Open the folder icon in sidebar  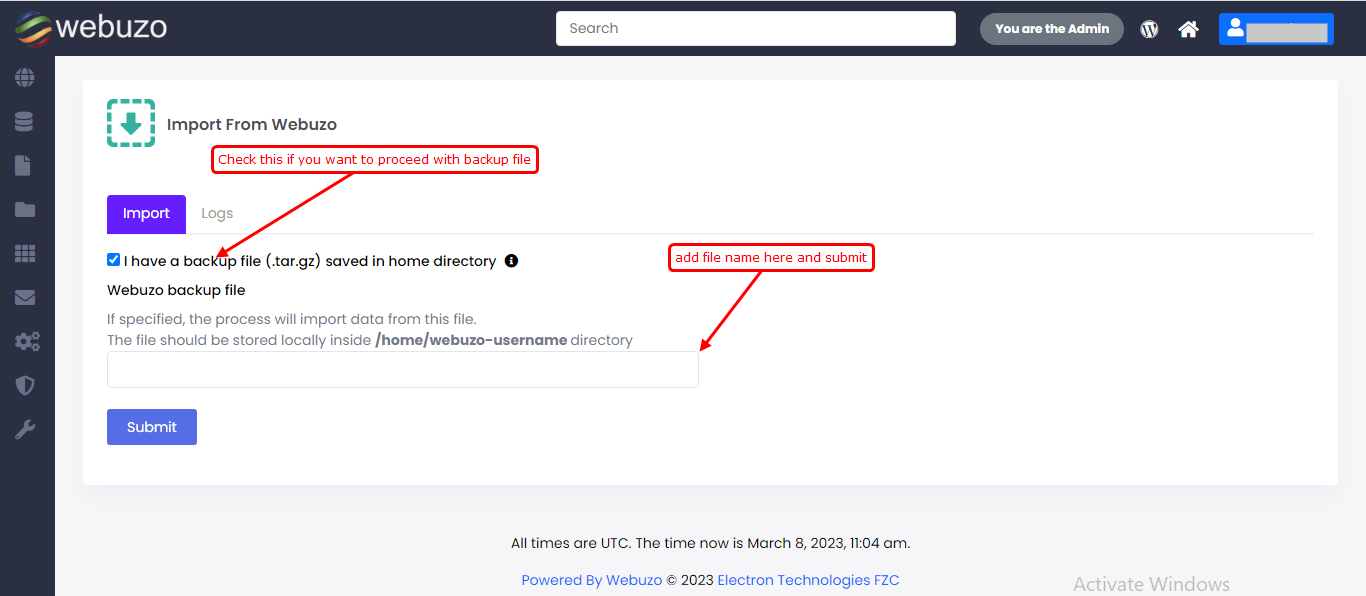(x=25, y=210)
